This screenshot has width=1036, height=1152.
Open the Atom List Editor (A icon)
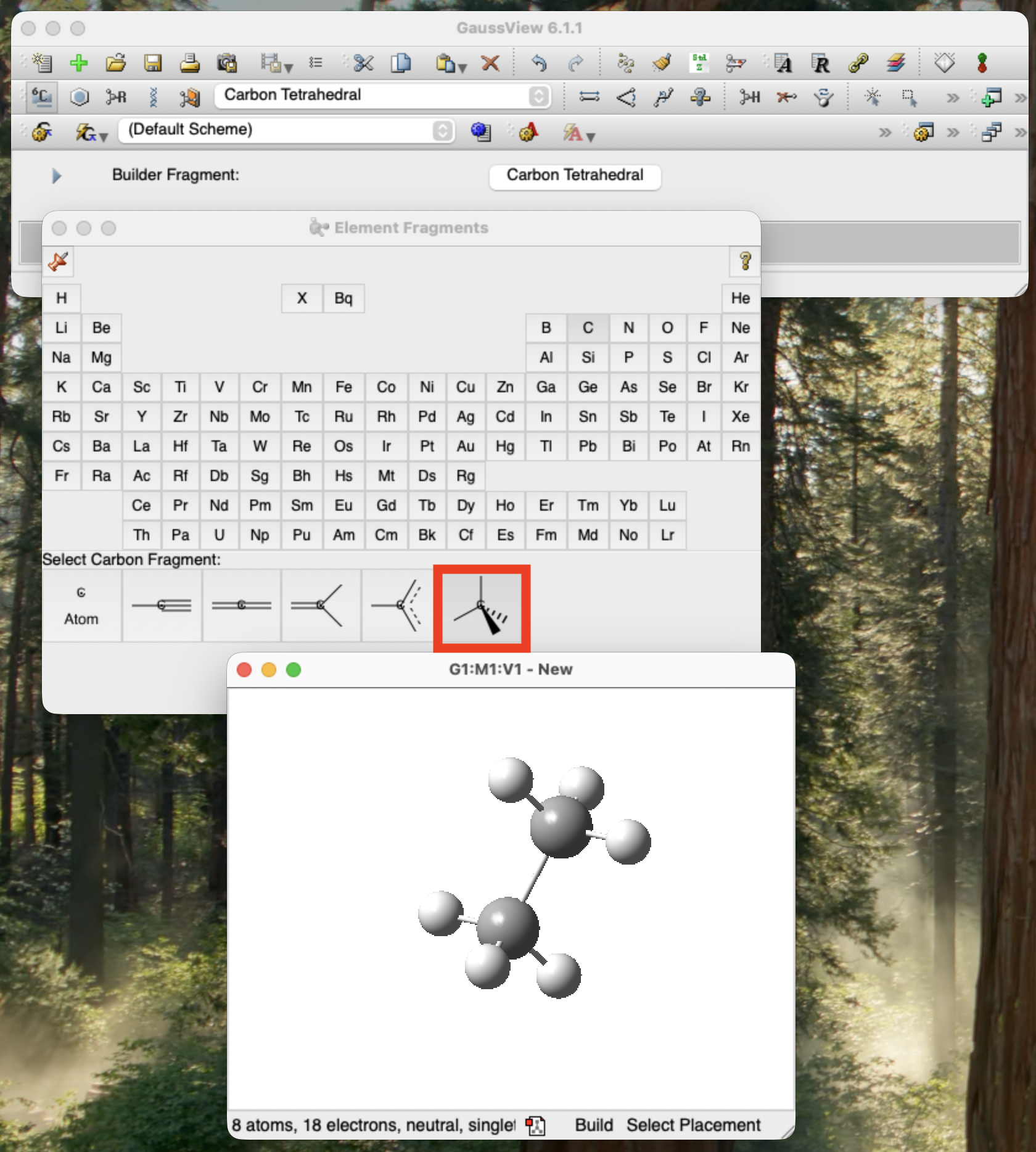[x=783, y=63]
